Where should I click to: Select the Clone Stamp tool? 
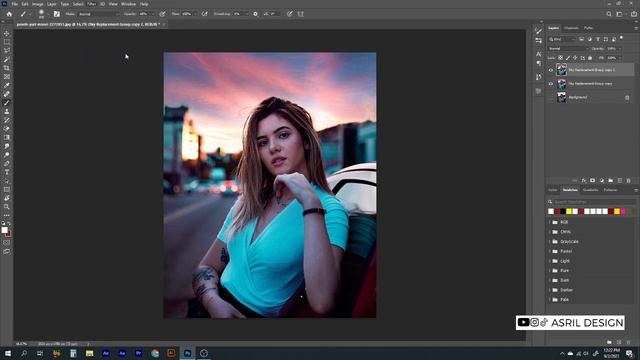(x=7, y=111)
